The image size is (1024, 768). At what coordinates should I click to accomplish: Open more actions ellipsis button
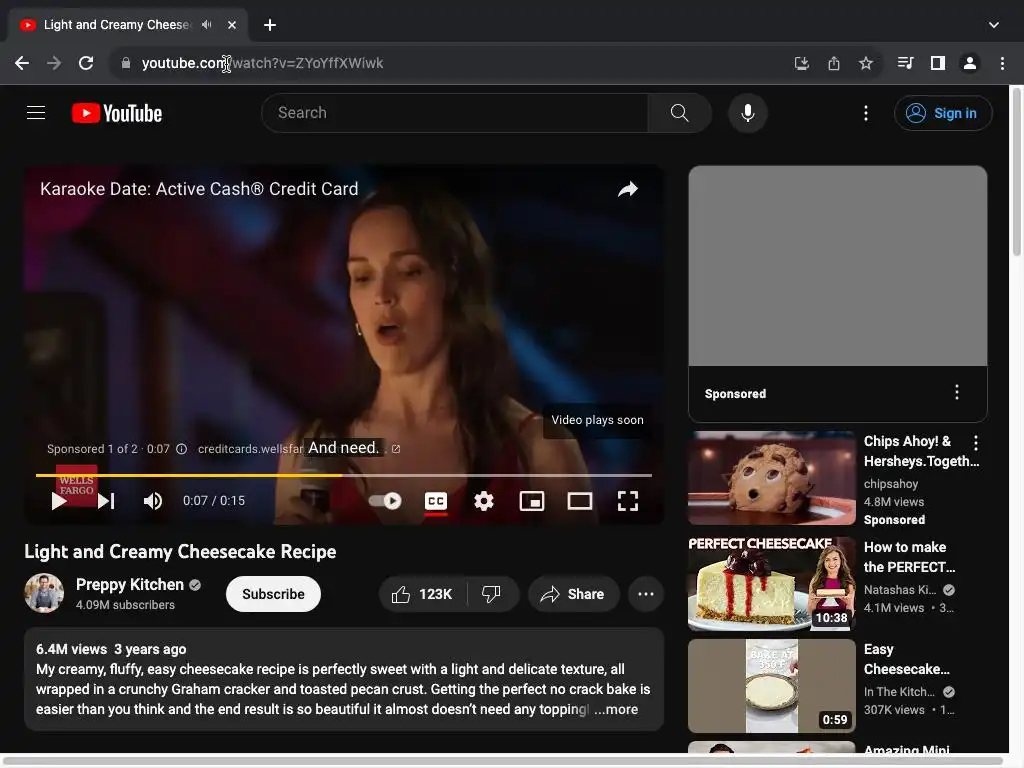pyautogui.click(x=646, y=594)
